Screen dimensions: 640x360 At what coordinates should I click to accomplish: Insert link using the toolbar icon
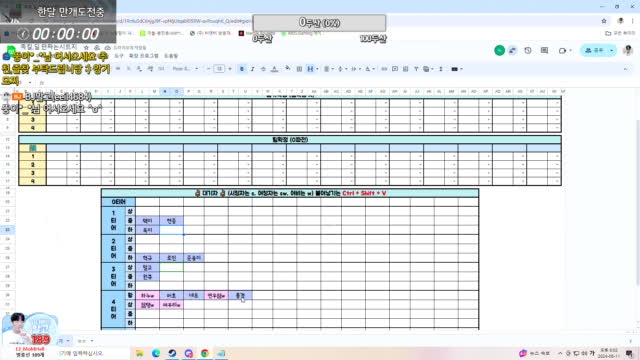tap(384, 69)
